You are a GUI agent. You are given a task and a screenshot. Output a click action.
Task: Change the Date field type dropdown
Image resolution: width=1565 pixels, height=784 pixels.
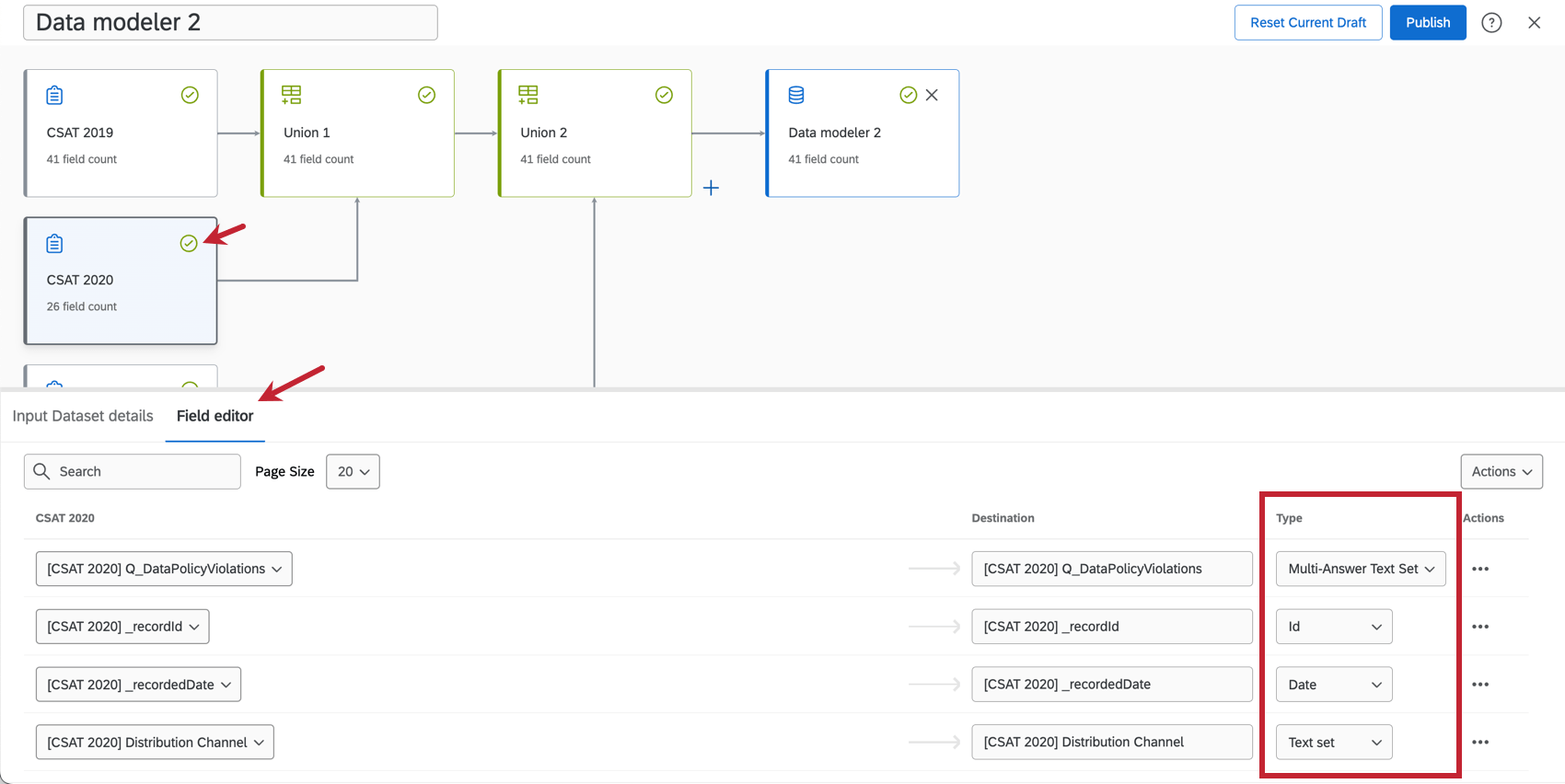[1334, 685]
